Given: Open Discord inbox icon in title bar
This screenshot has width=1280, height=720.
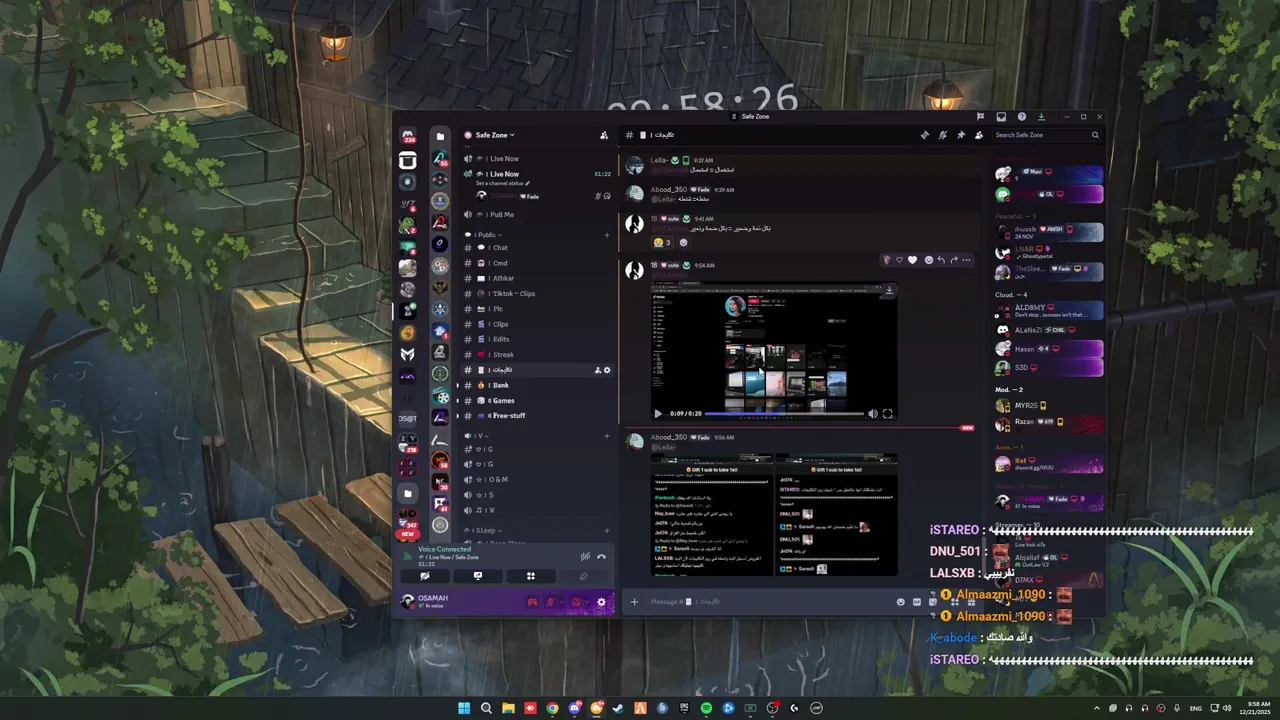Looking at the screenshot, I should 1001,117.
